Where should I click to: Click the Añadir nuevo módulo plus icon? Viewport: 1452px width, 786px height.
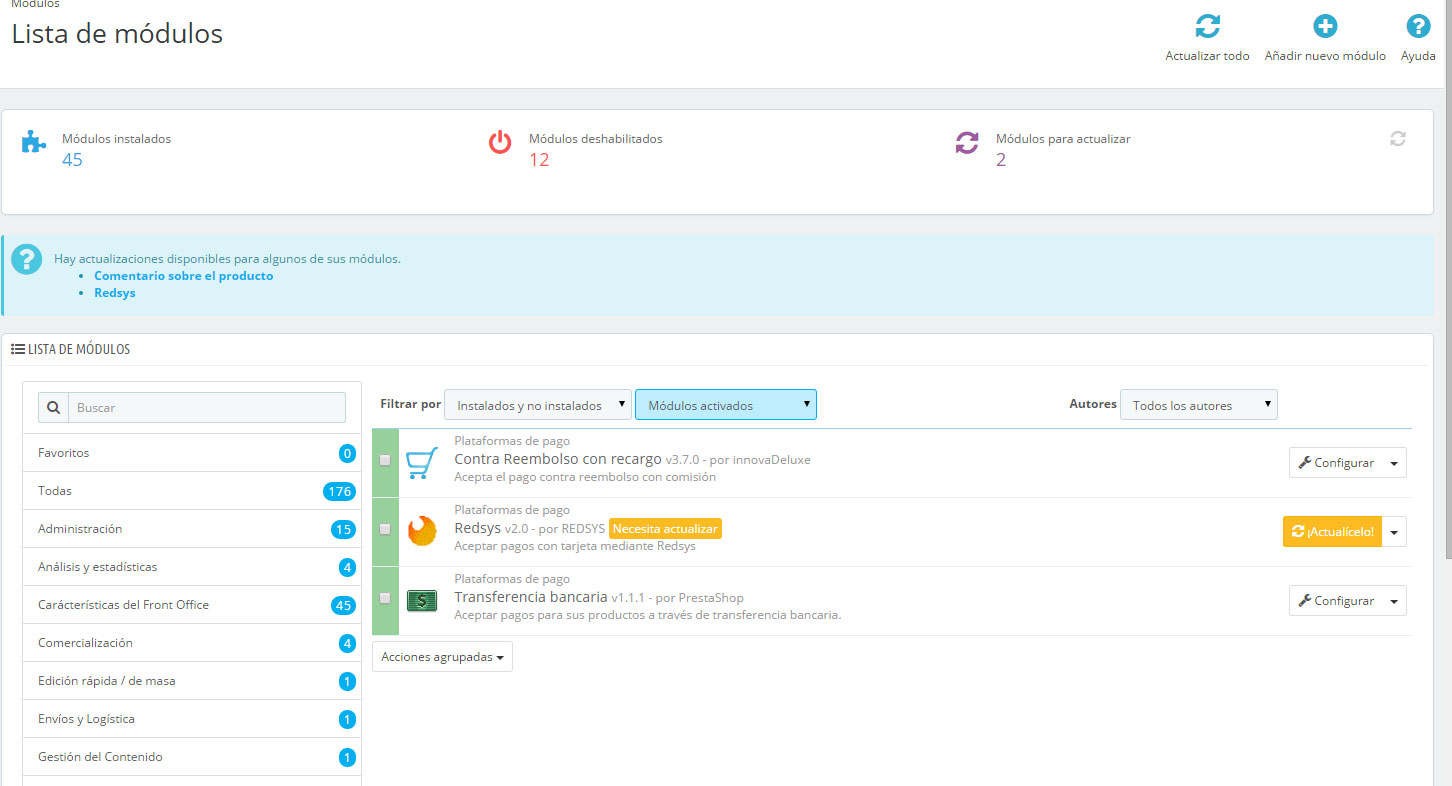click(1325, 26)
